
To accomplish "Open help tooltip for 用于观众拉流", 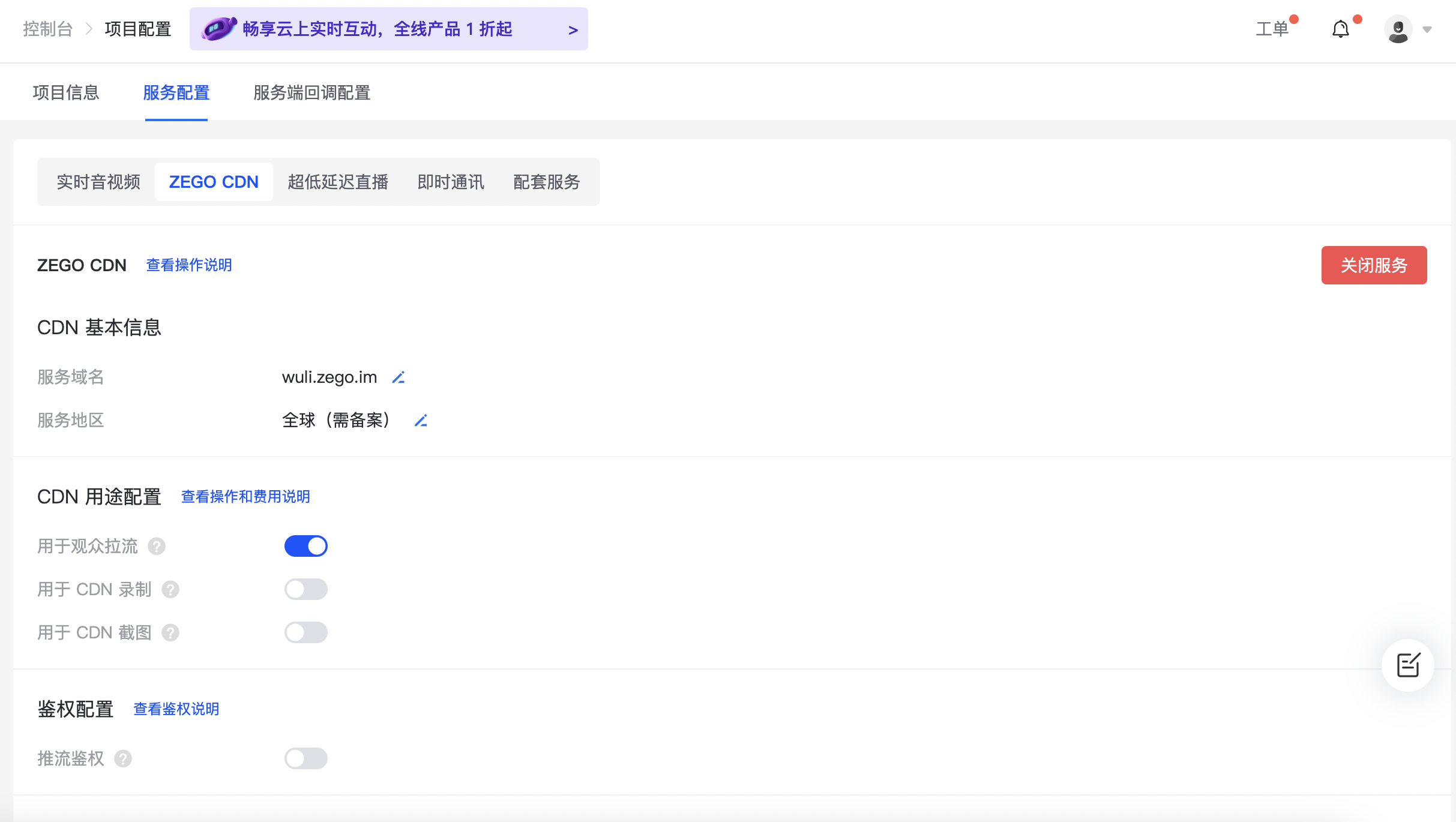I will [x=157, y=547].
